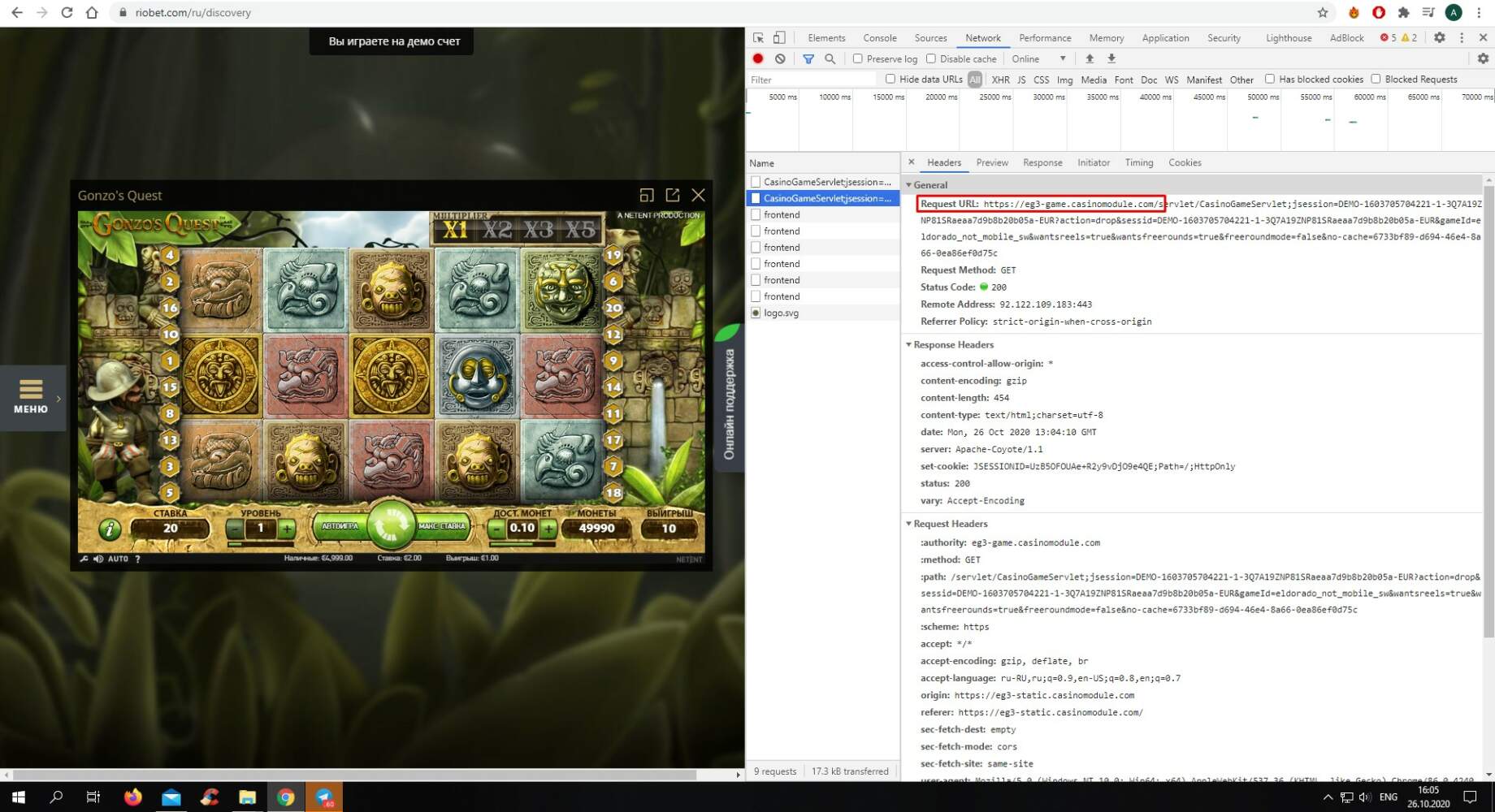The width and height of the screenshot is (1495, 812).
Task: Open DevTools settings gear
Action: pos(1439,37)
